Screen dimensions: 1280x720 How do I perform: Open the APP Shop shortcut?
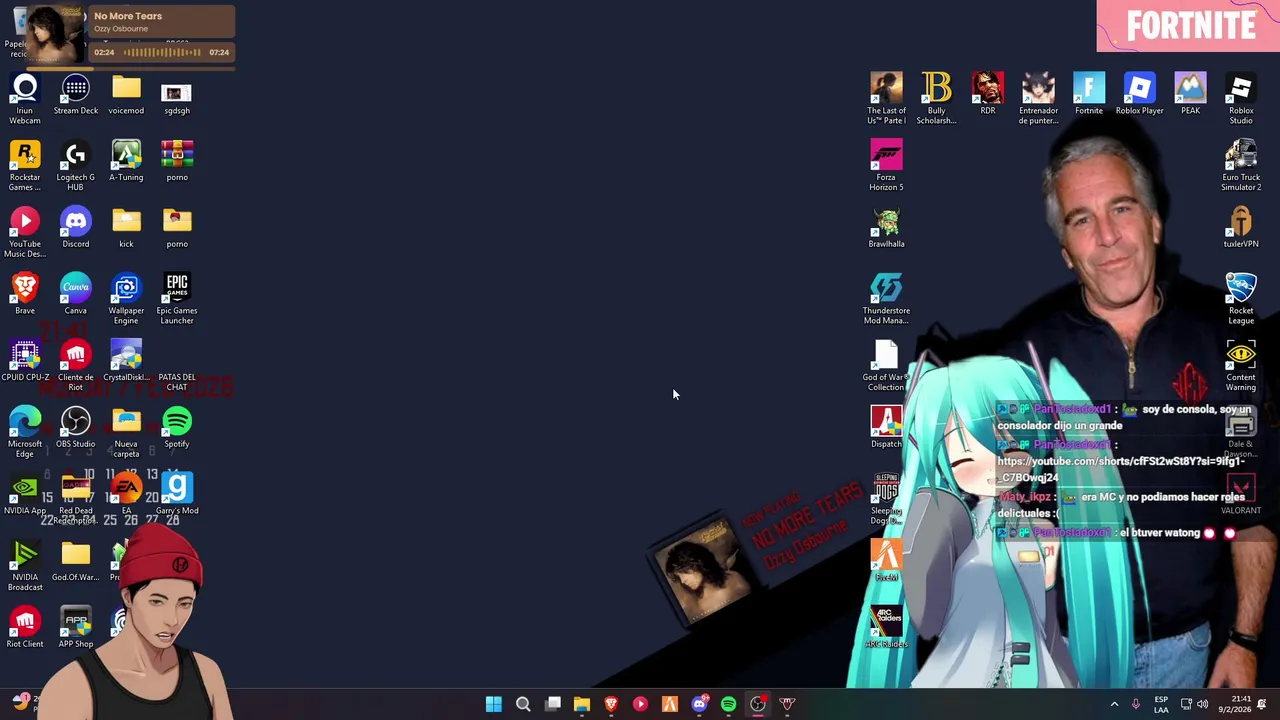pyautogui.click(x=76, y=627)
